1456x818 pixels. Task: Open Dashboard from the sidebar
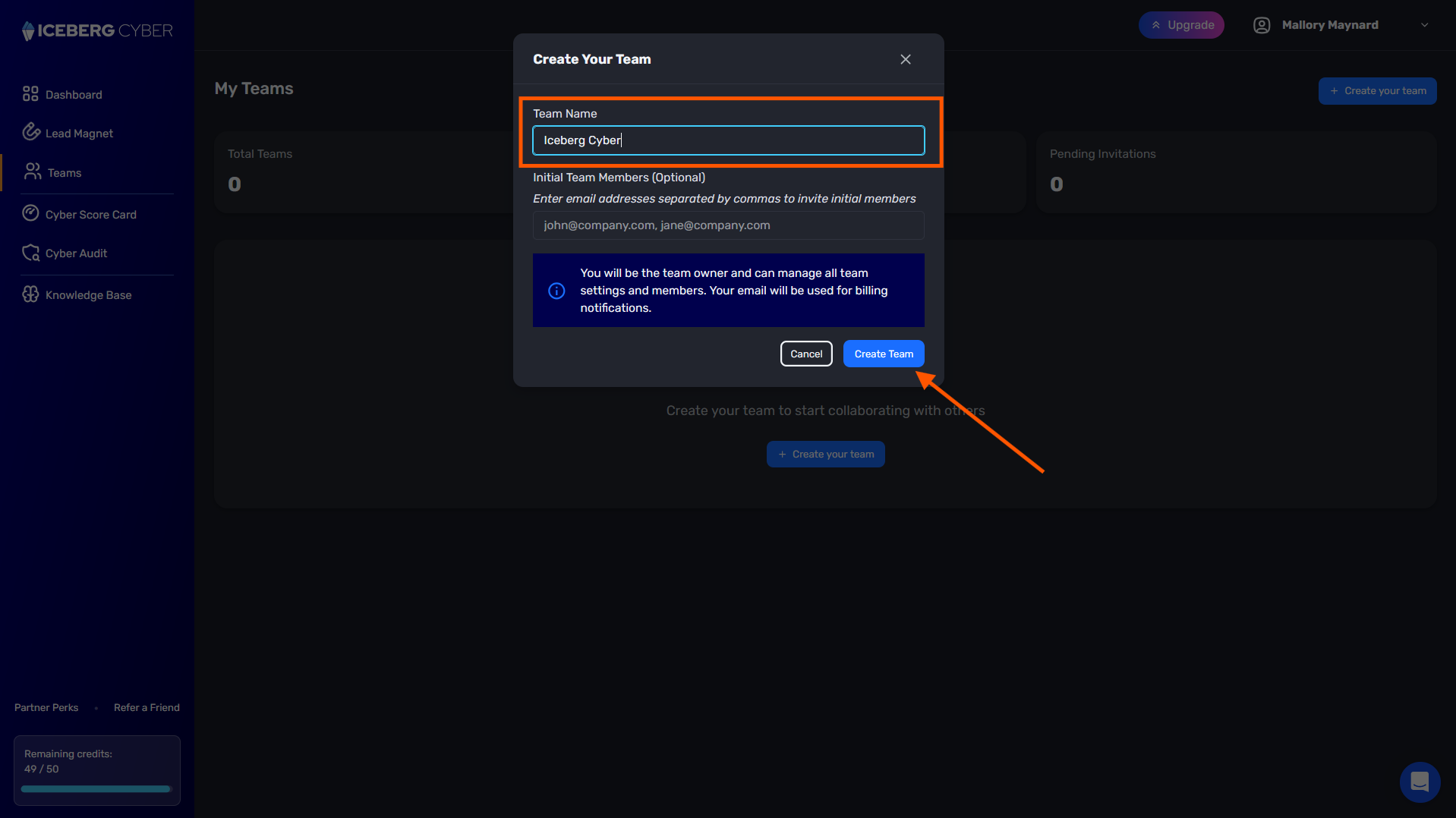[73, 95]
